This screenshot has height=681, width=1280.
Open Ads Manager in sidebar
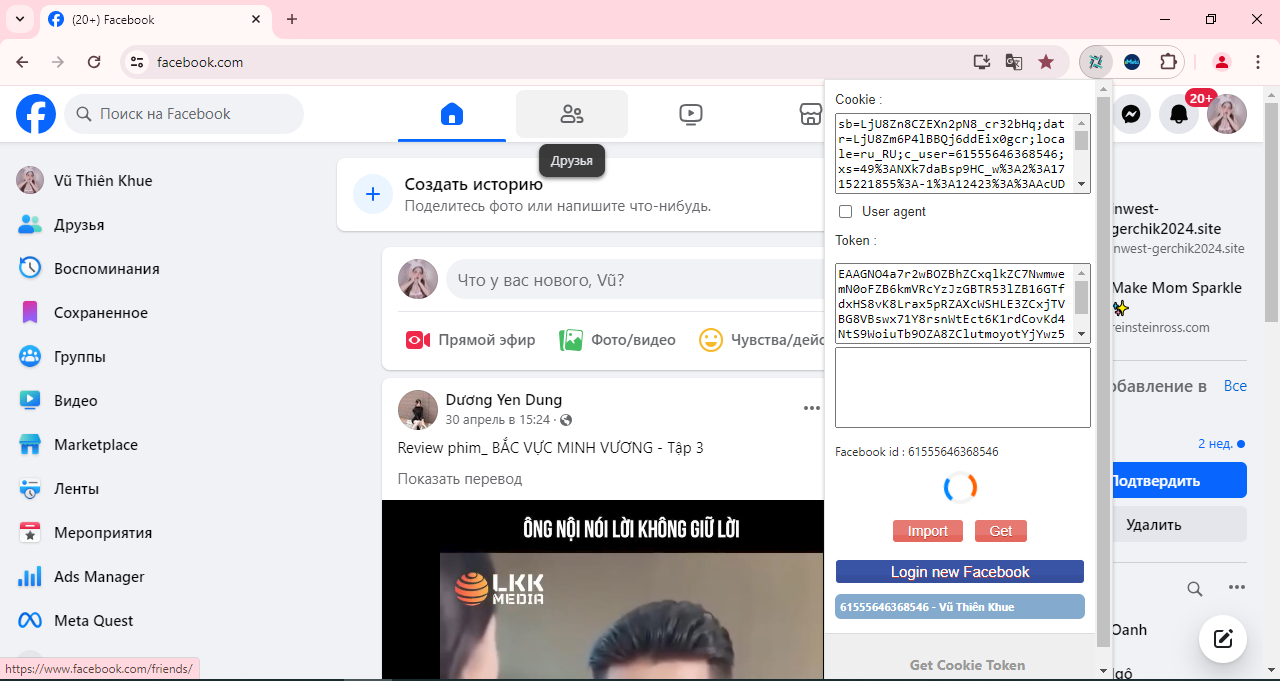click(x=99, y=577)
